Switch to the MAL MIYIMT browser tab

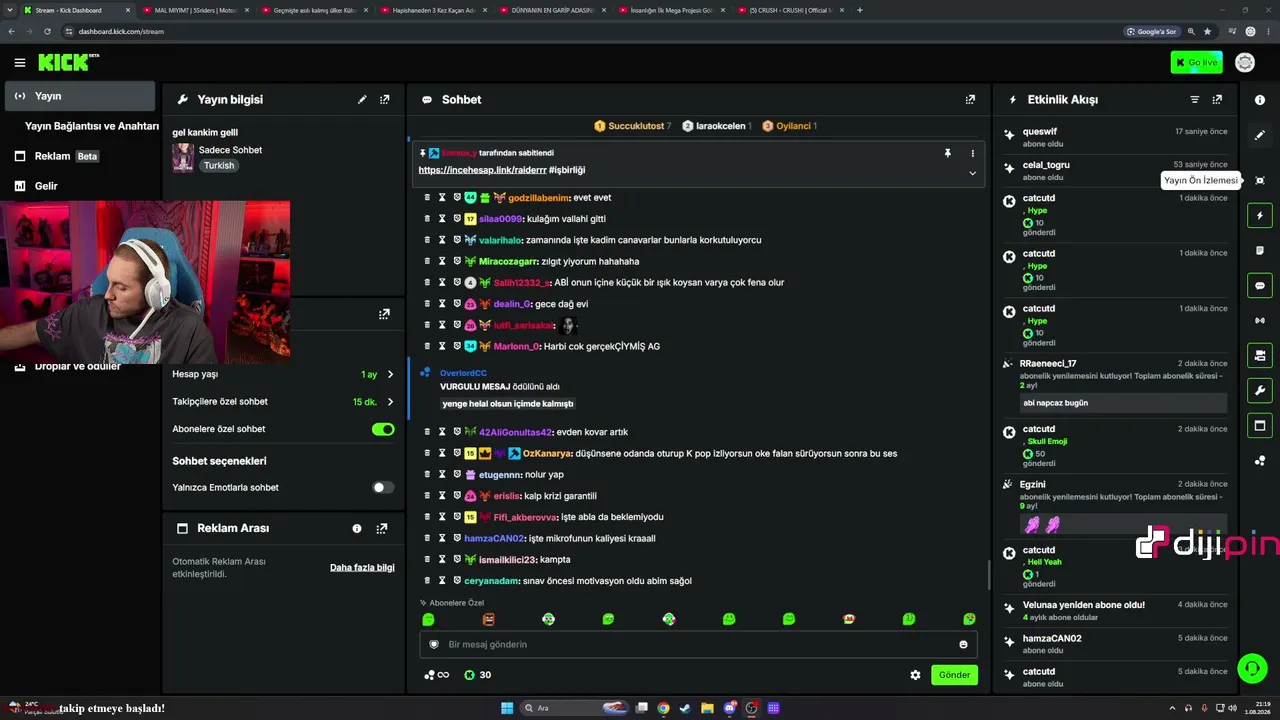[194, 10]
